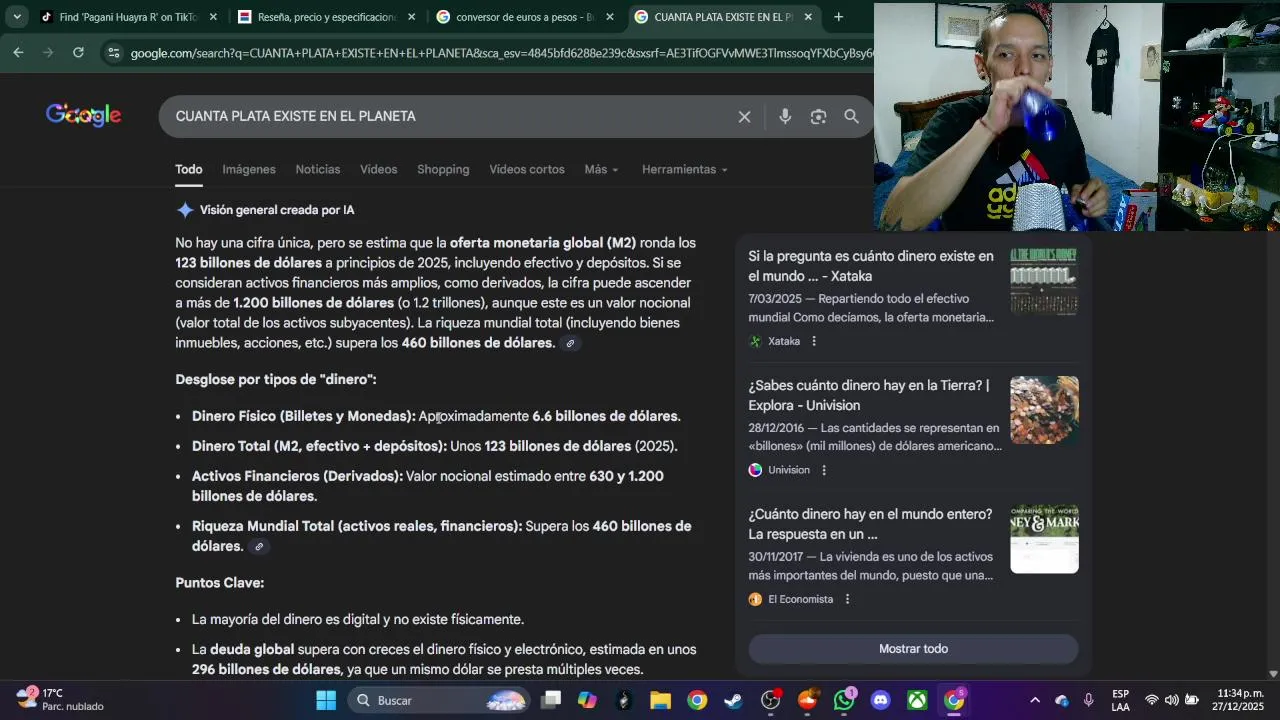Image resolution: width=1280 pixels, height=720 pixels.
Task: Click the El Economista article thumbnail
Action: pos(1044,539)
